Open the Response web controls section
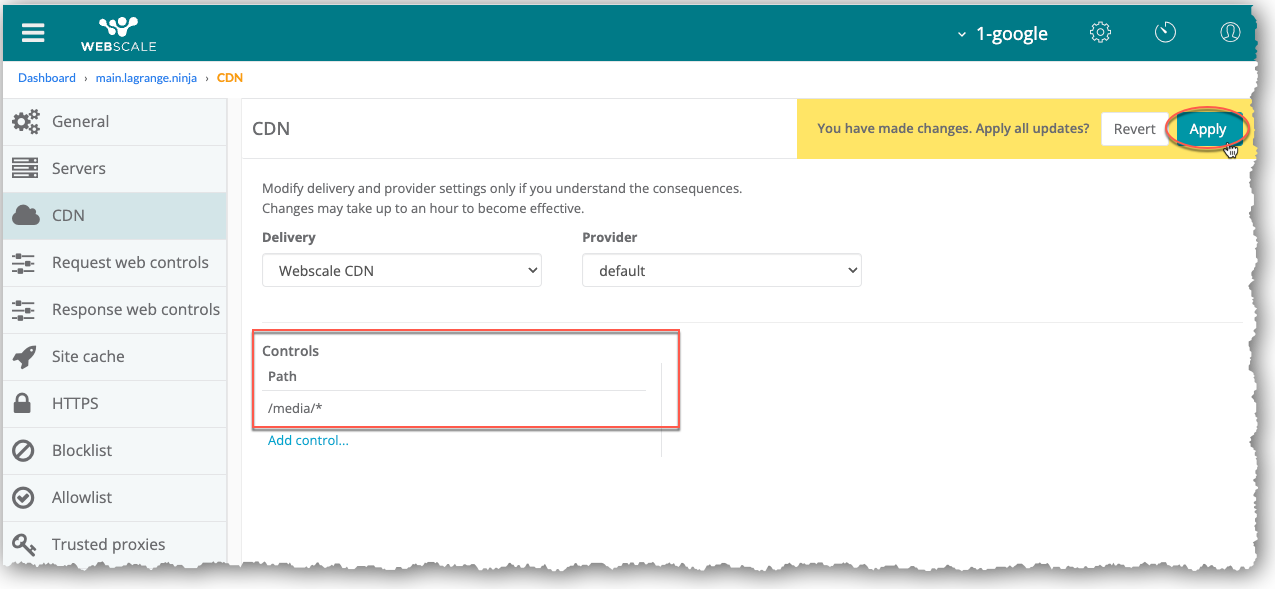Image resolution: width=1275 pixels, height=589 pixels. coord(135,310)
